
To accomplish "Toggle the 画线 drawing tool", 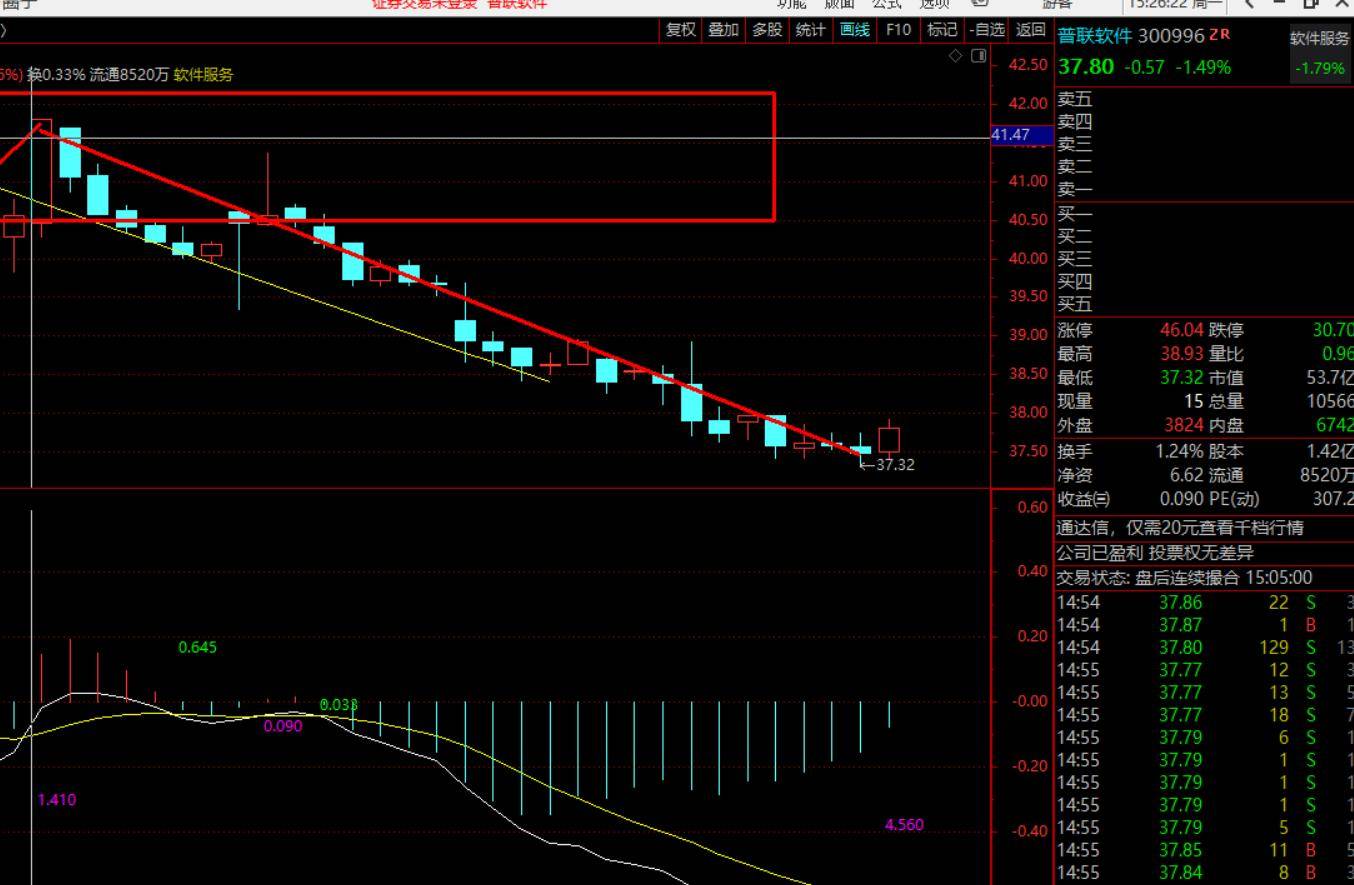I will tap(854, 30).
